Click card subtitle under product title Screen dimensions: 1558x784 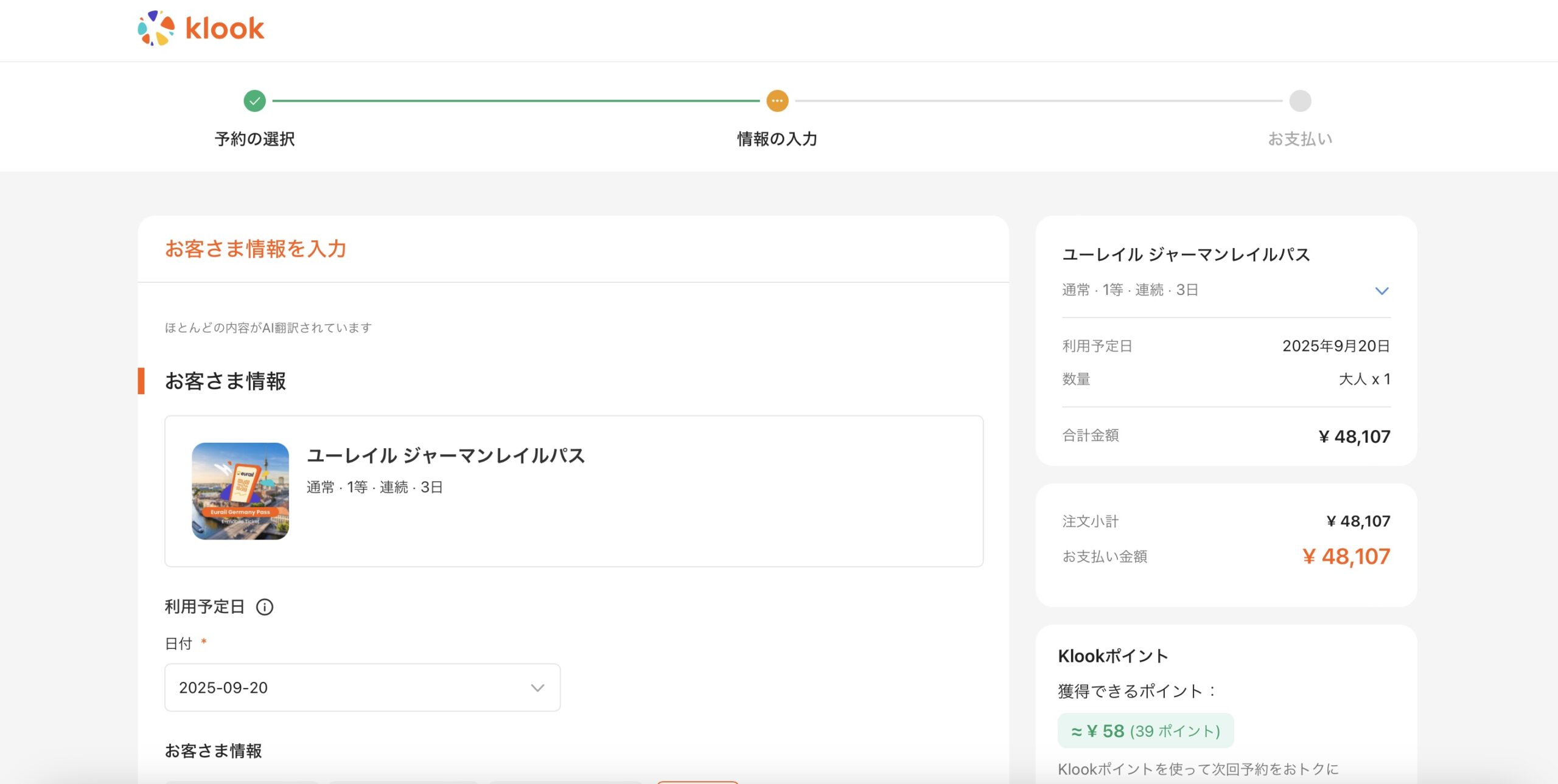click(374, 487)
